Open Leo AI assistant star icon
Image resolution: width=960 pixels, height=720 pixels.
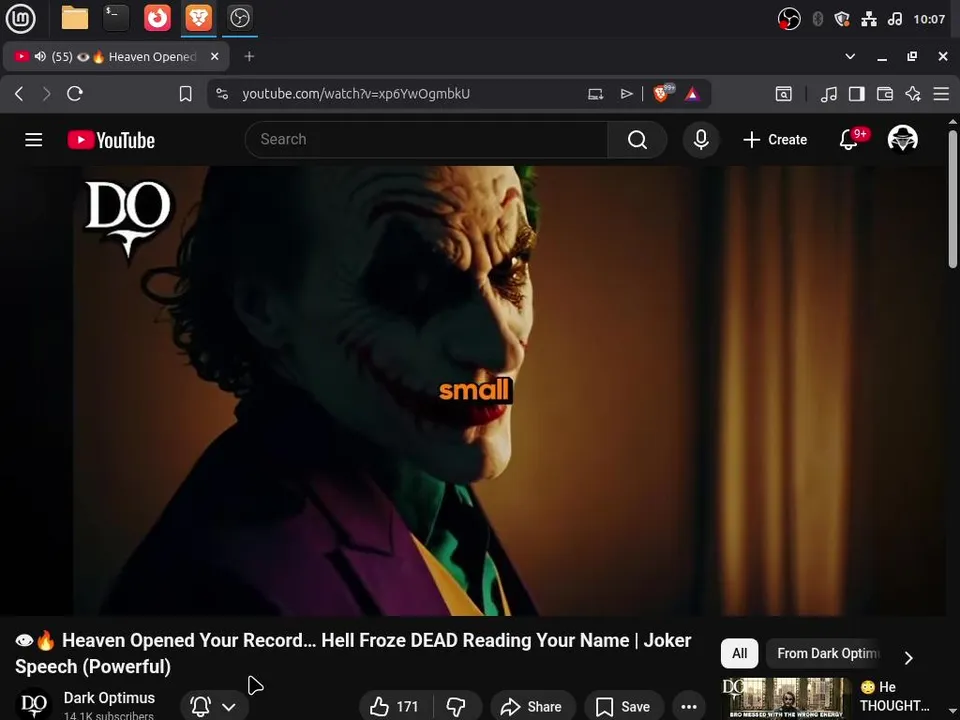pyautogui.click(x=913, y=94)
